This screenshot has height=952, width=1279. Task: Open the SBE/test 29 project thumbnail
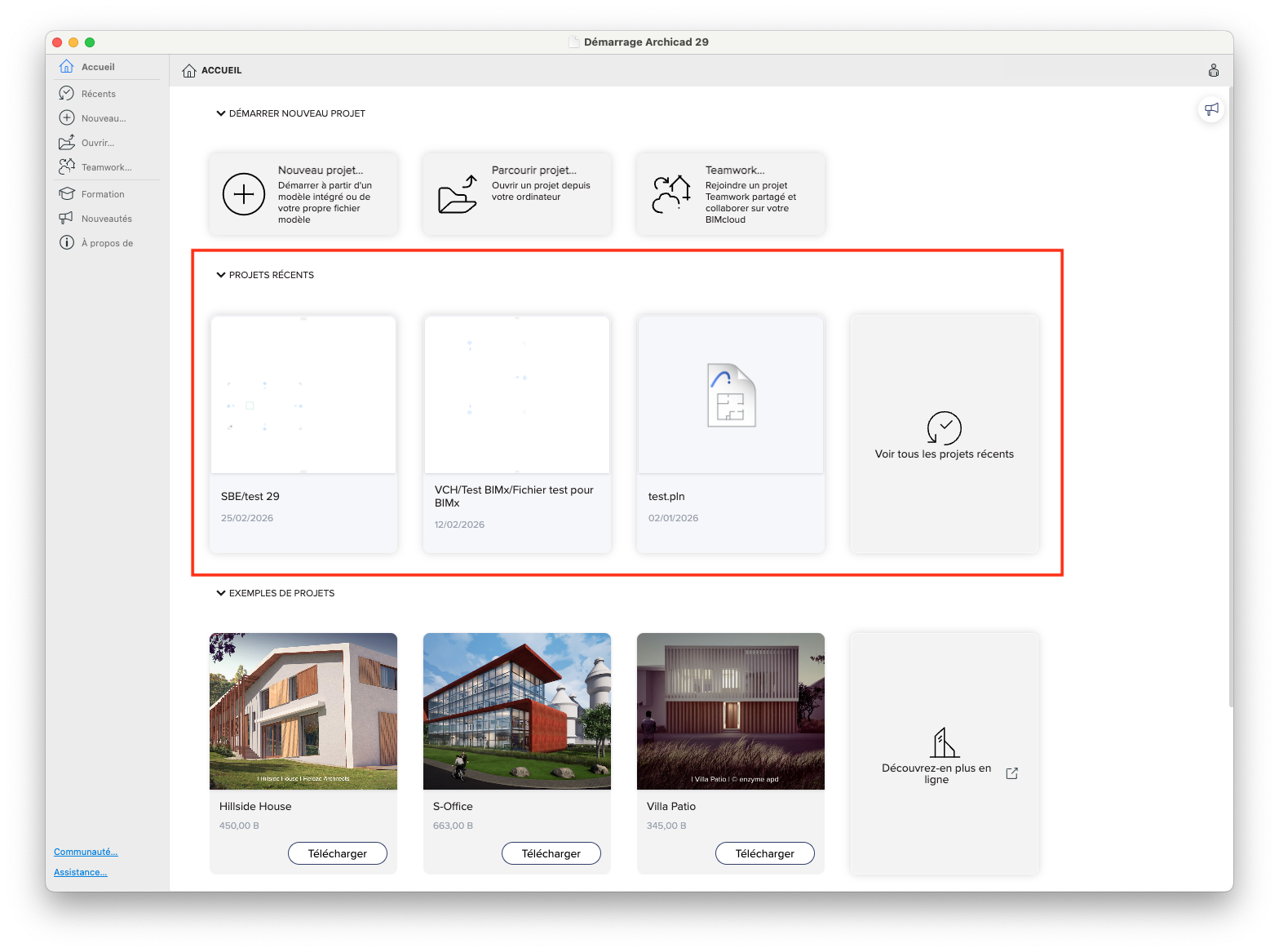pos(303,395)
